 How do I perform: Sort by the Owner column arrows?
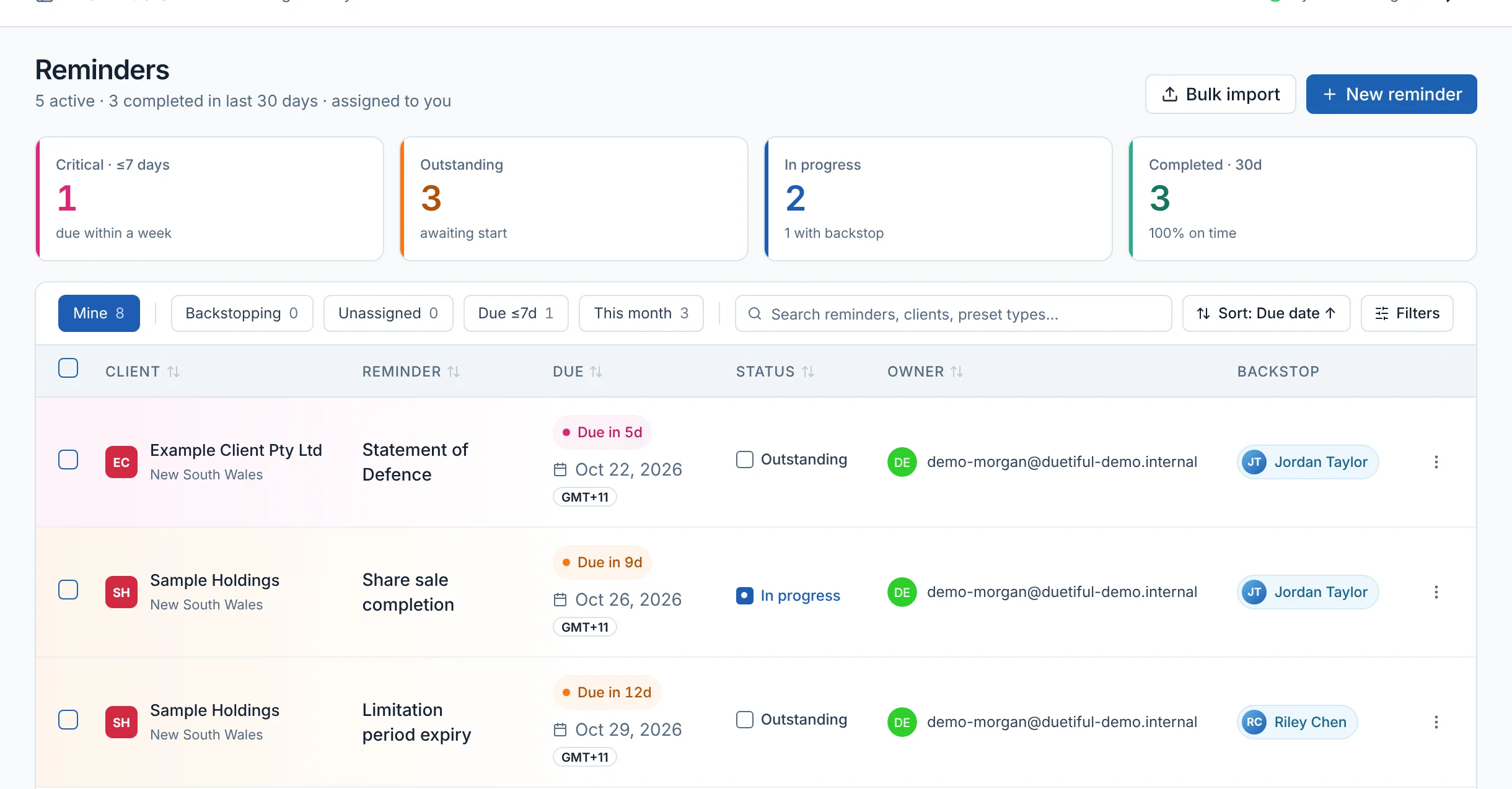957,372
